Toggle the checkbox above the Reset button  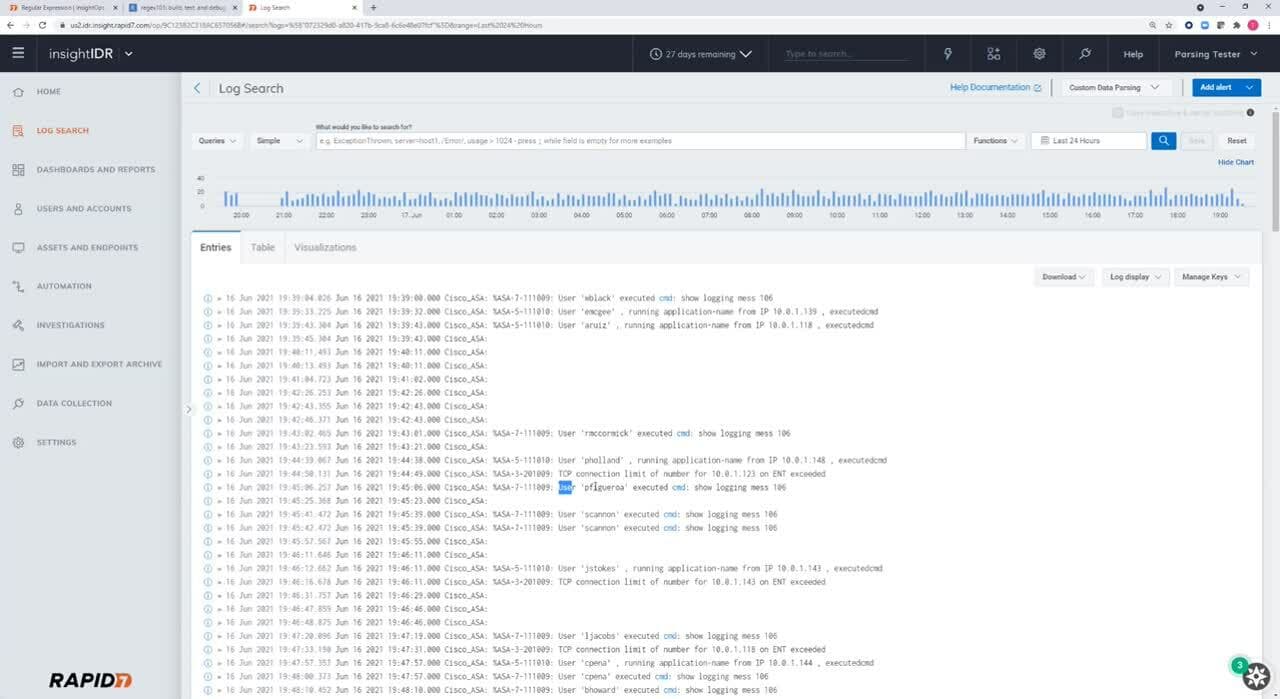(x=1118, y=113)
